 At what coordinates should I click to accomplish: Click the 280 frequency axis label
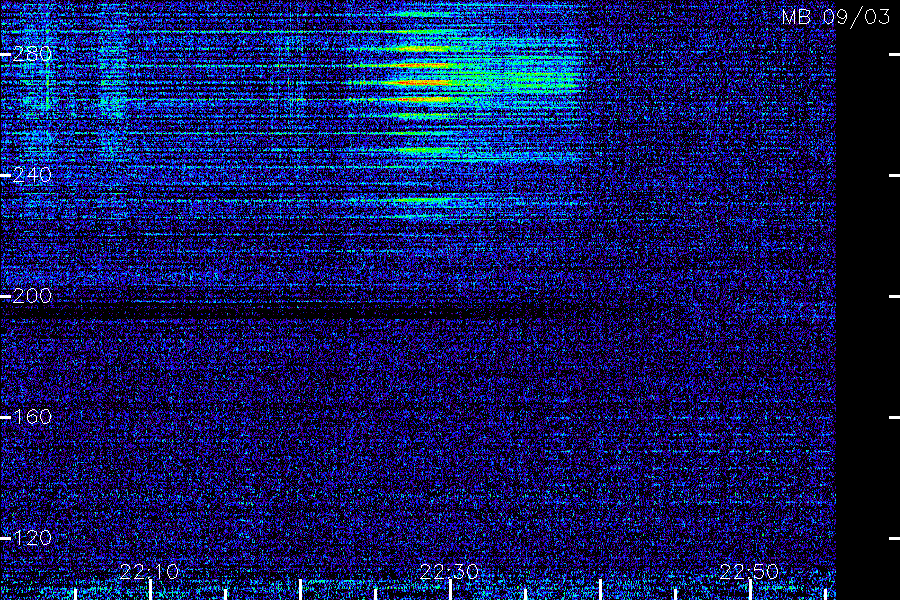click(32, 54)
